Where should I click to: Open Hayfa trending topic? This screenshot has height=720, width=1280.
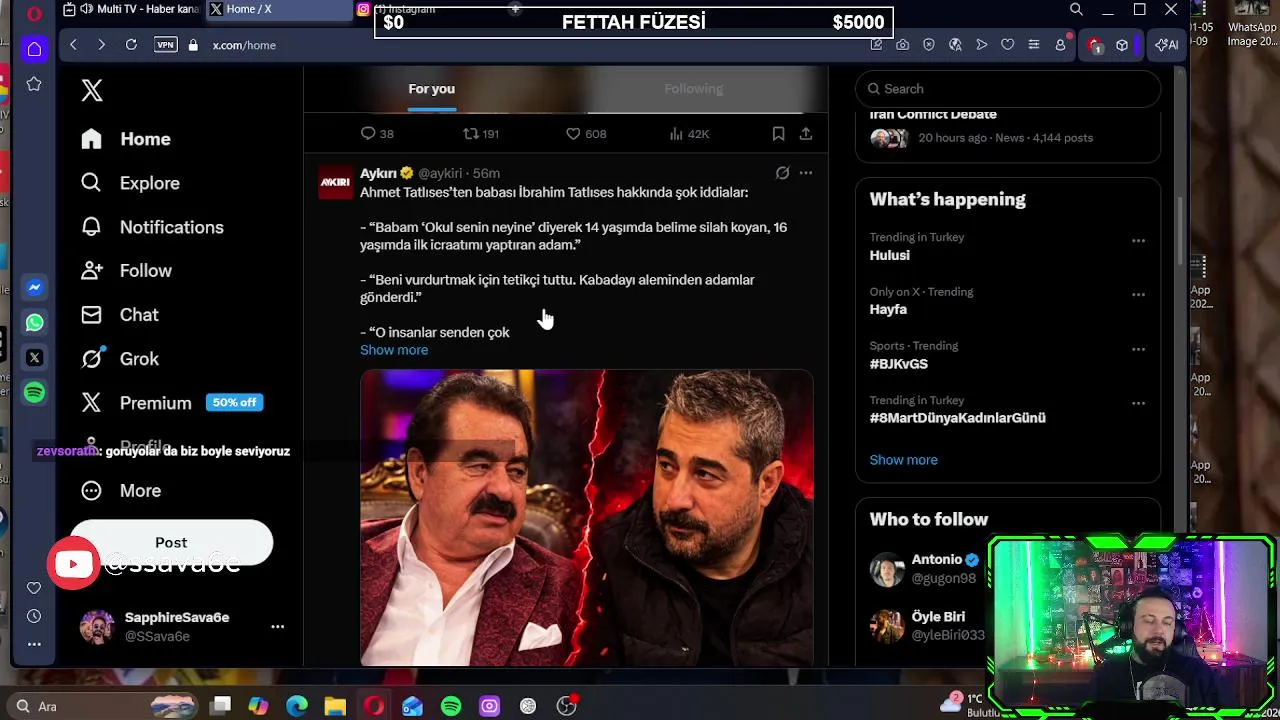888,309
